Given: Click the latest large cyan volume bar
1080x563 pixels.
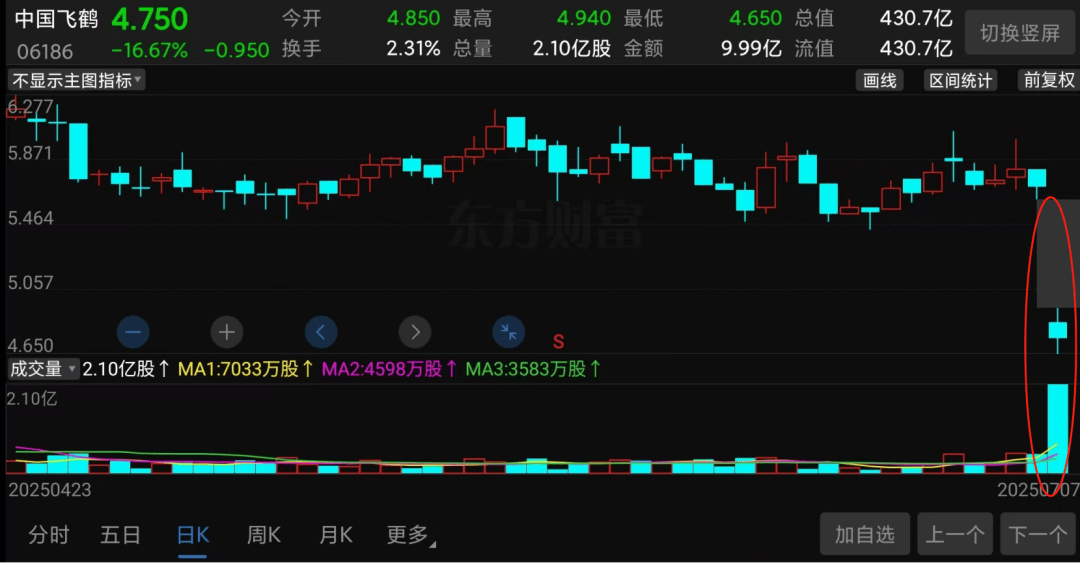Looking at the screenshot, I should tap(1058, 428).
